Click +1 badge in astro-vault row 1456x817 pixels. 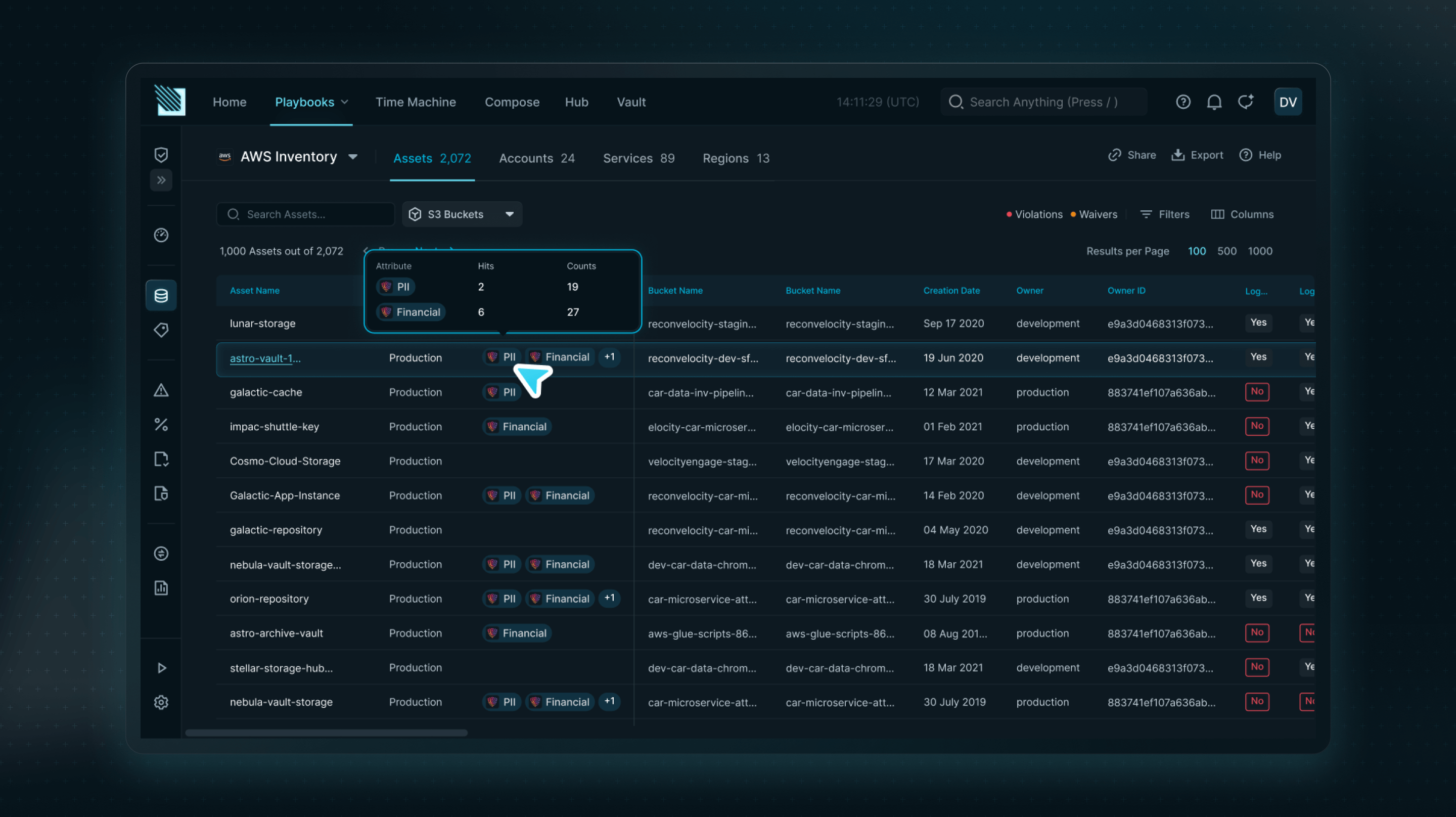609,357
